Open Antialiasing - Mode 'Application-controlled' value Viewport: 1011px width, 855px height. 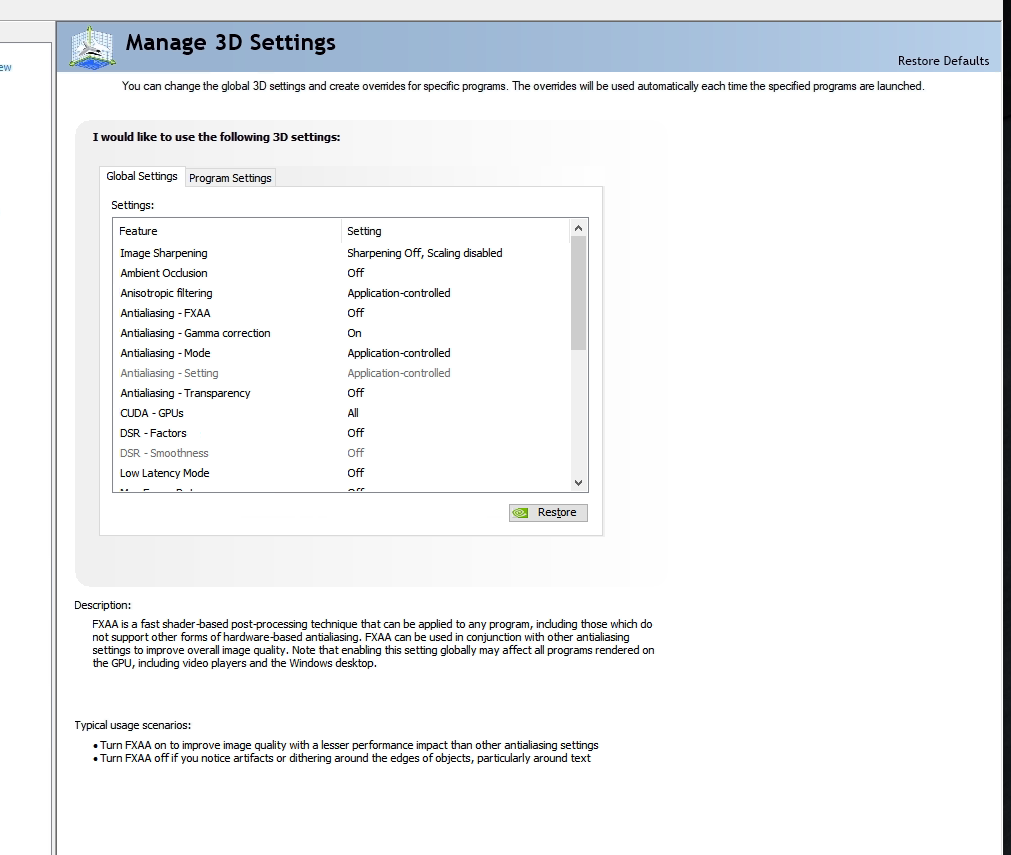(x=399, y=353)
